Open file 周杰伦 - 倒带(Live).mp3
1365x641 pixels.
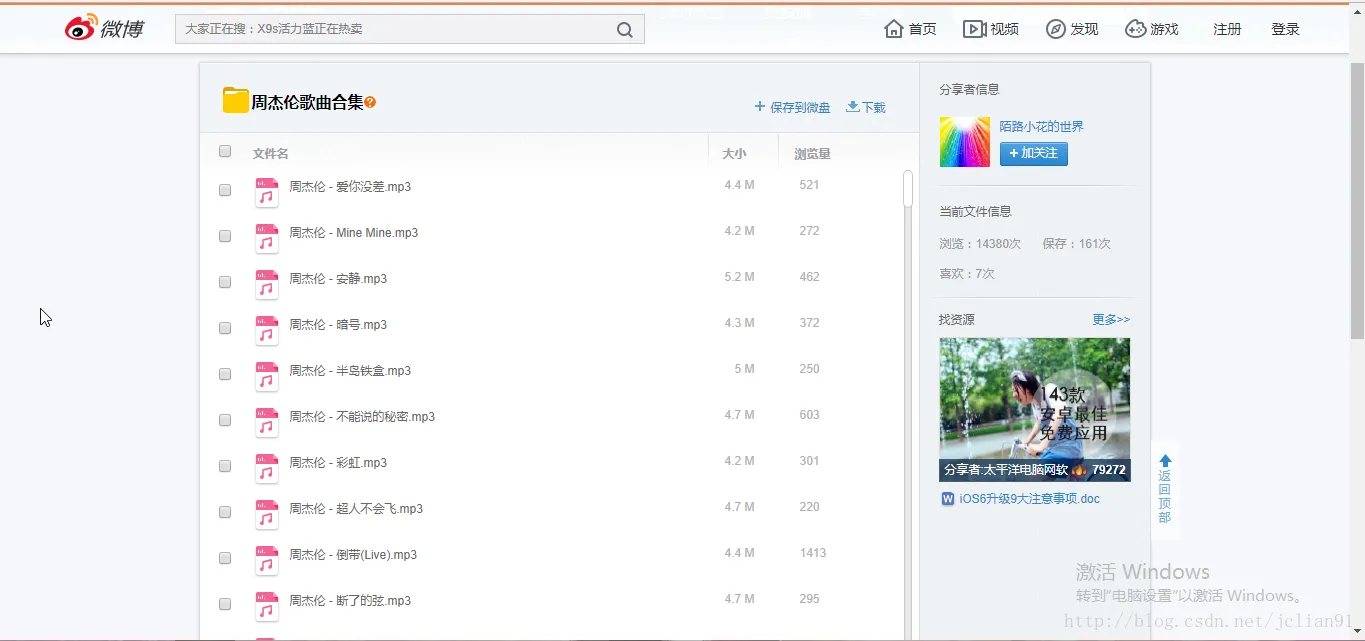(353, 555)
